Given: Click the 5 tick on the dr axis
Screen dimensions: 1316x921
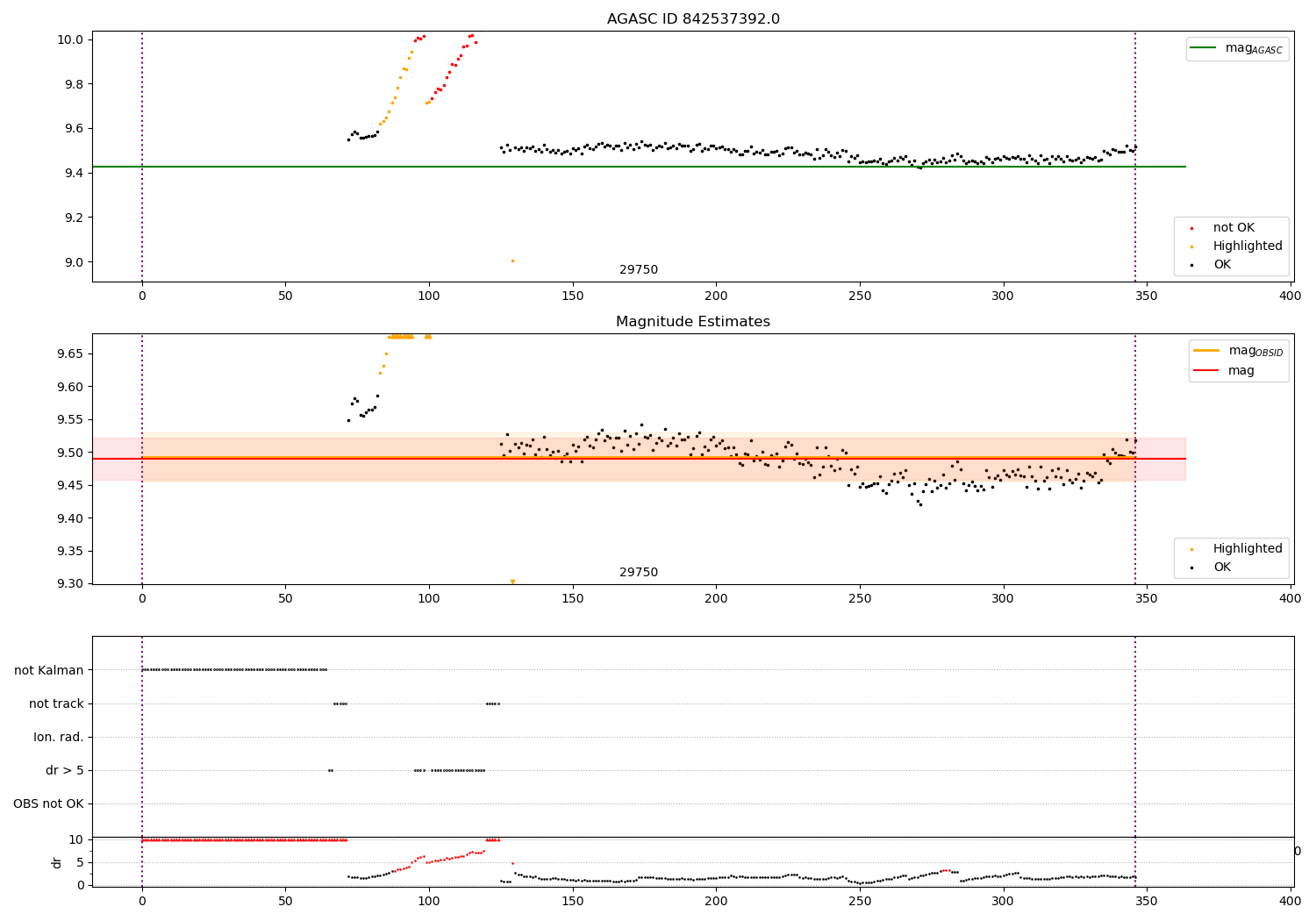Looking at the screenshot, I should 80,862.
